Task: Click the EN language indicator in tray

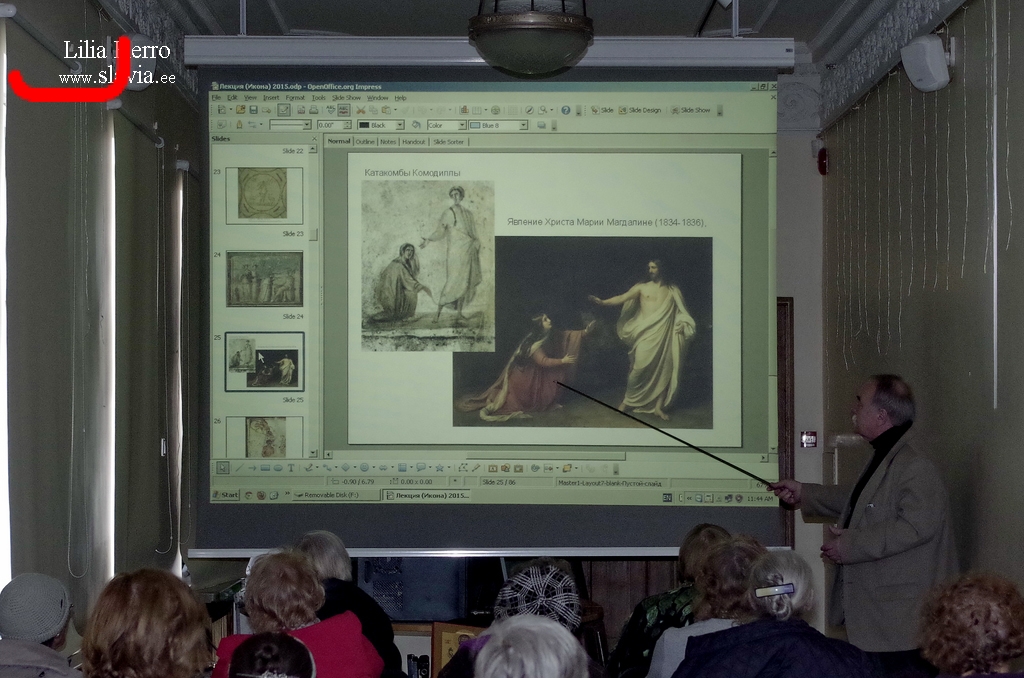Action: tap(667, 498)
